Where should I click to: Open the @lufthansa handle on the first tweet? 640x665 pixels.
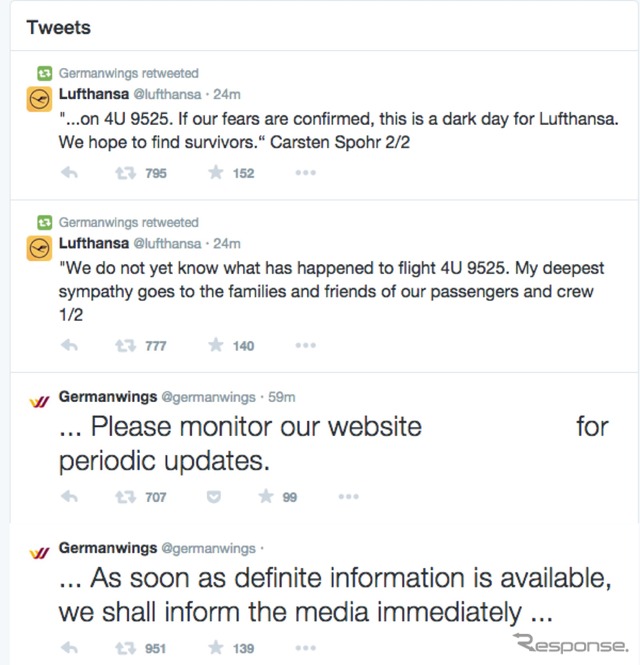click(x=168, y=94)
